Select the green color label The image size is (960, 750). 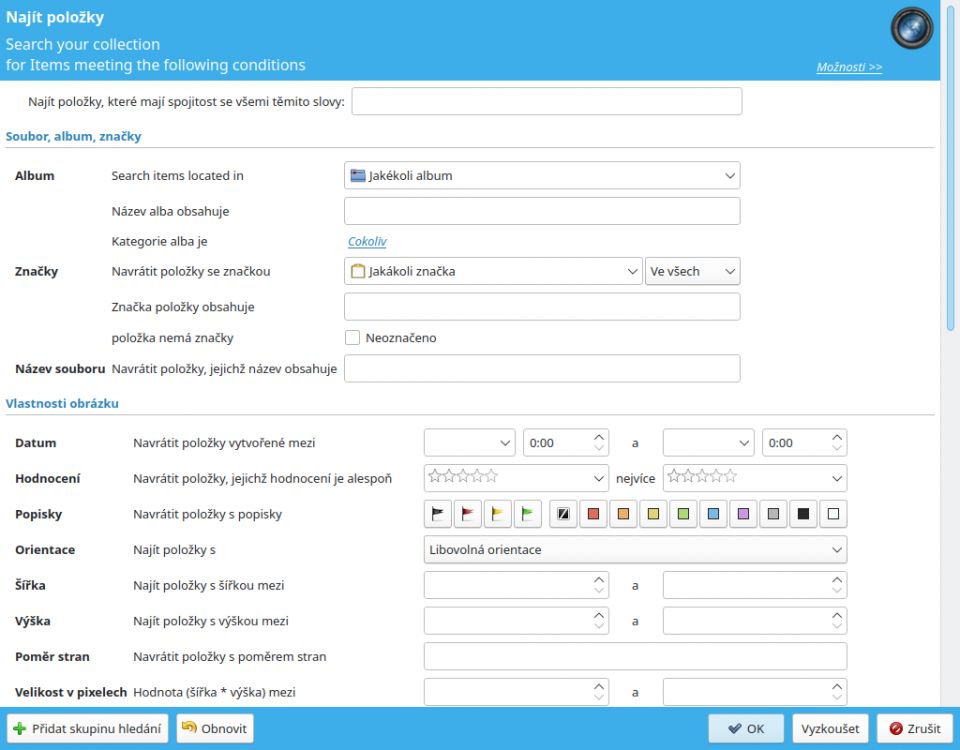(683, 514)
